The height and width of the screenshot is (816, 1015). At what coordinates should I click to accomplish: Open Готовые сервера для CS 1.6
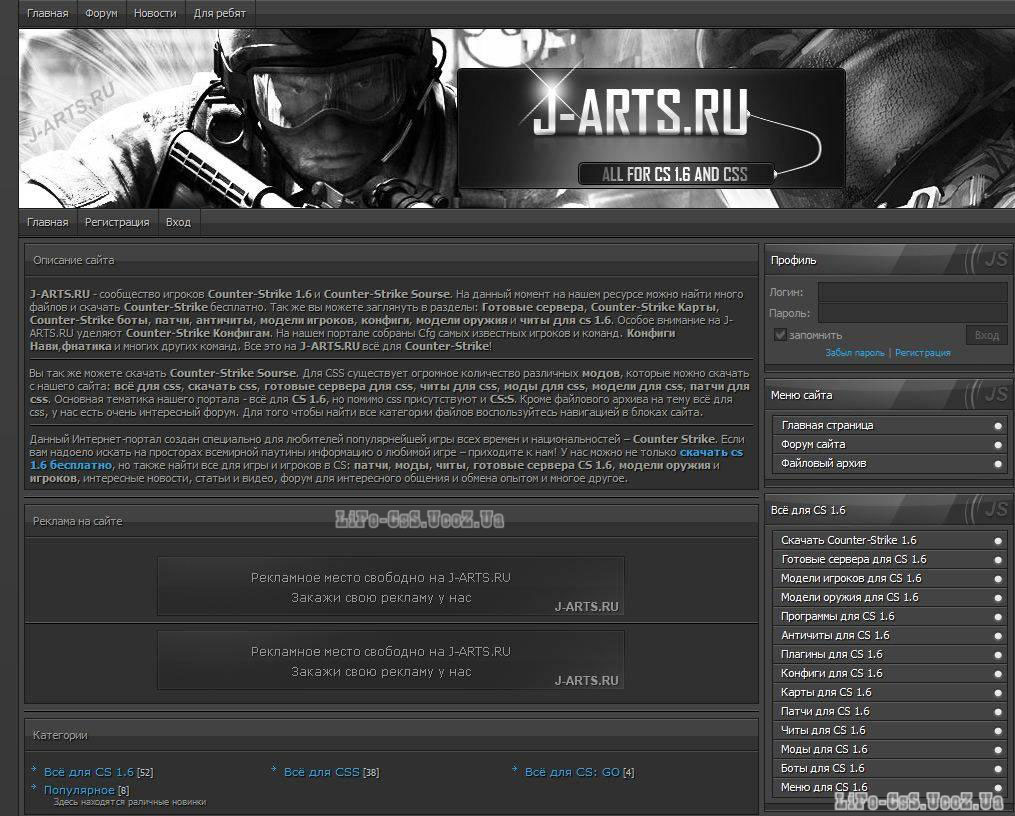pyautogui.click(x=890, y=559)
